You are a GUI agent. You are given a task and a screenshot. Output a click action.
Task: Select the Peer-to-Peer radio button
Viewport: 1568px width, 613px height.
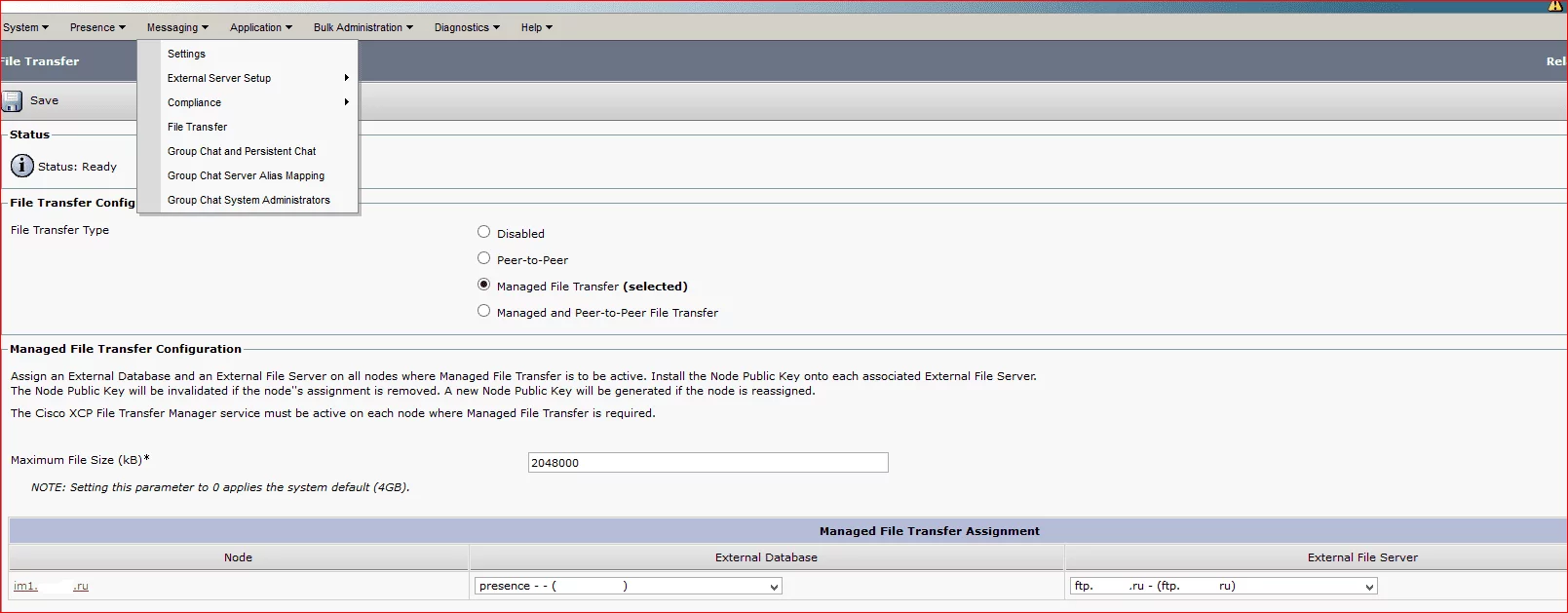click(484, 258)
